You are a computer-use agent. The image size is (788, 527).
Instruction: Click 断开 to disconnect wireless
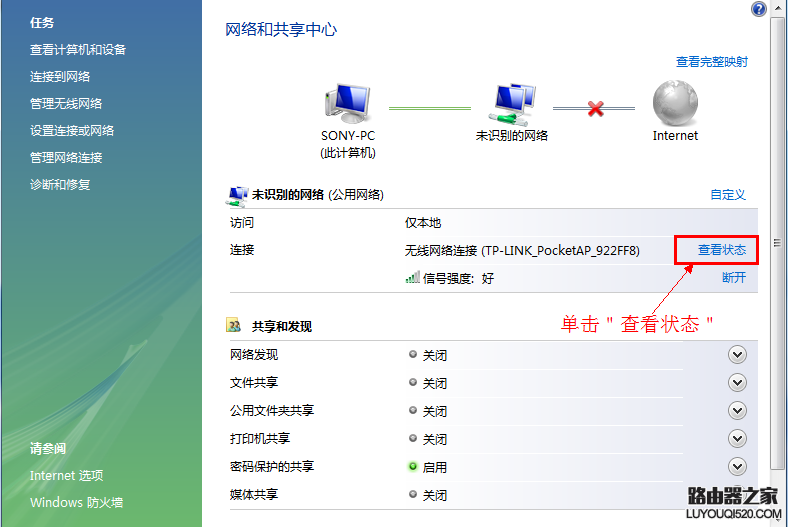coord(734,277)
